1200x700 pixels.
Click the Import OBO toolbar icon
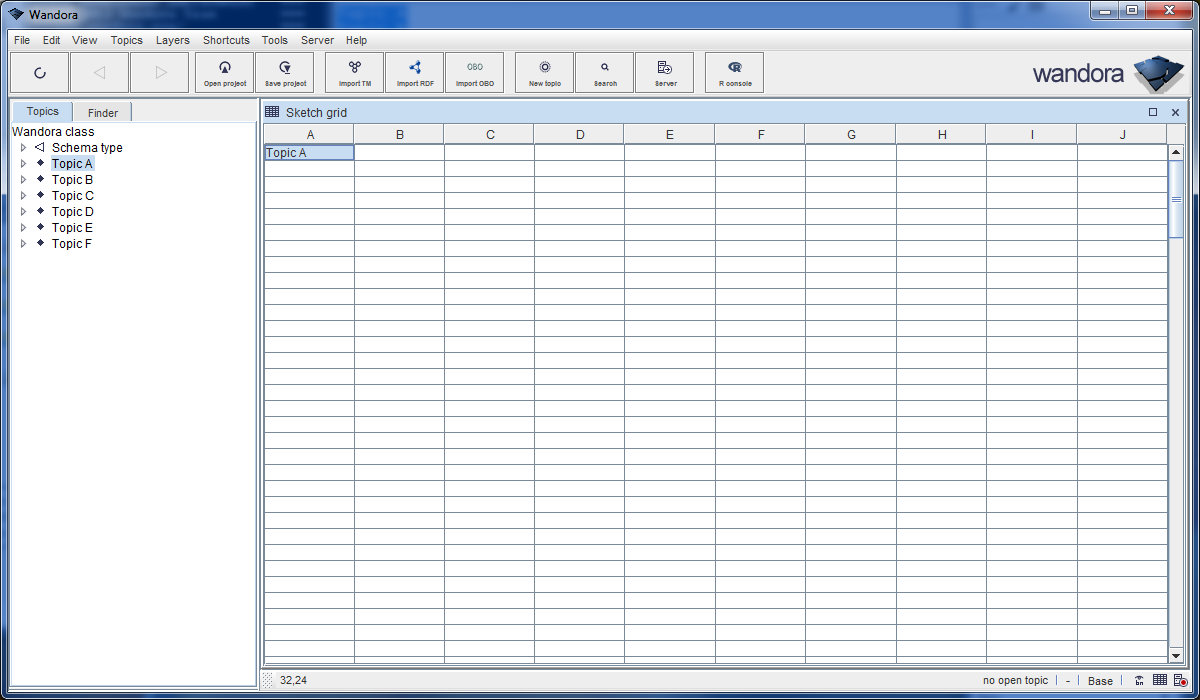click(475, 72)
